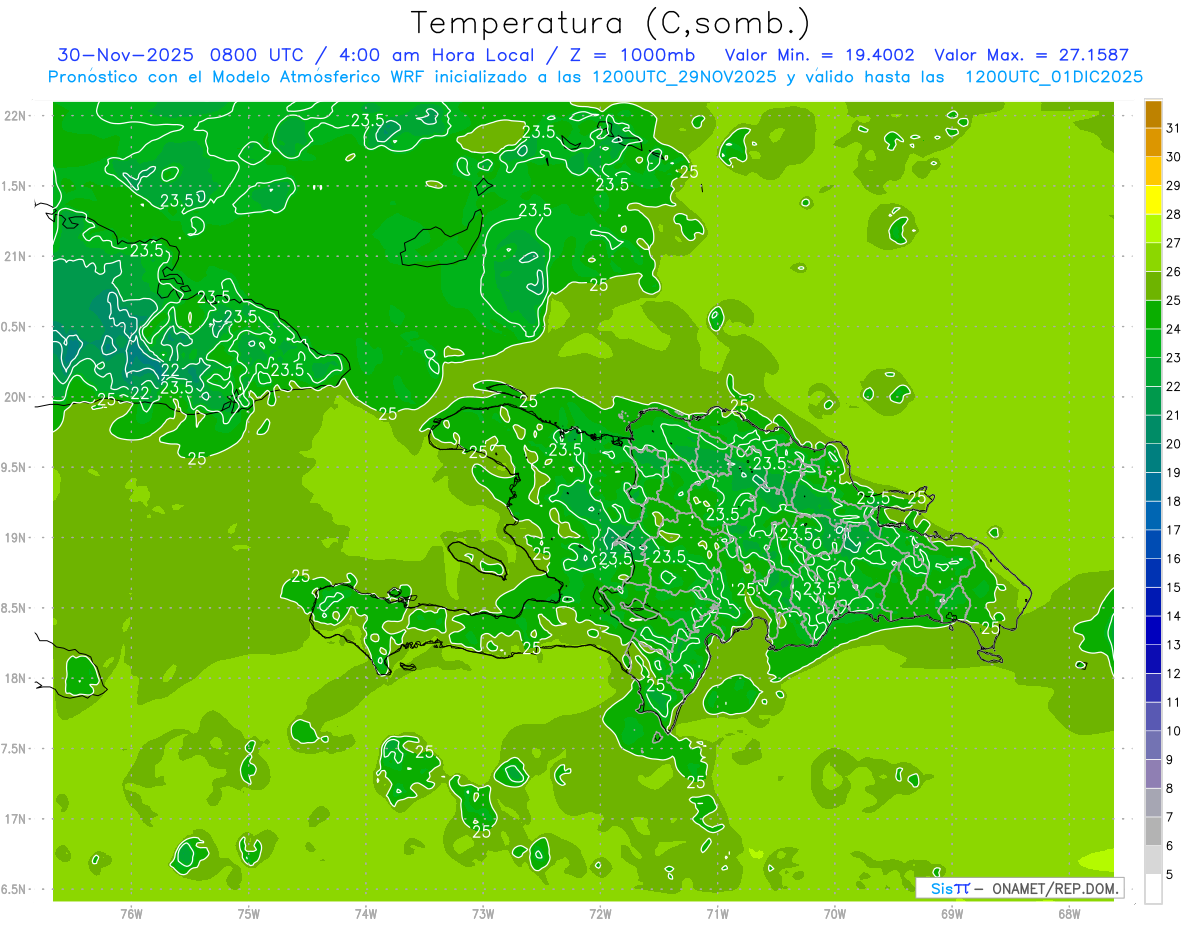Screen dimensions: 1200x927
Task: Click the colorbar legend label "27"
Action: click(1173, 243)
